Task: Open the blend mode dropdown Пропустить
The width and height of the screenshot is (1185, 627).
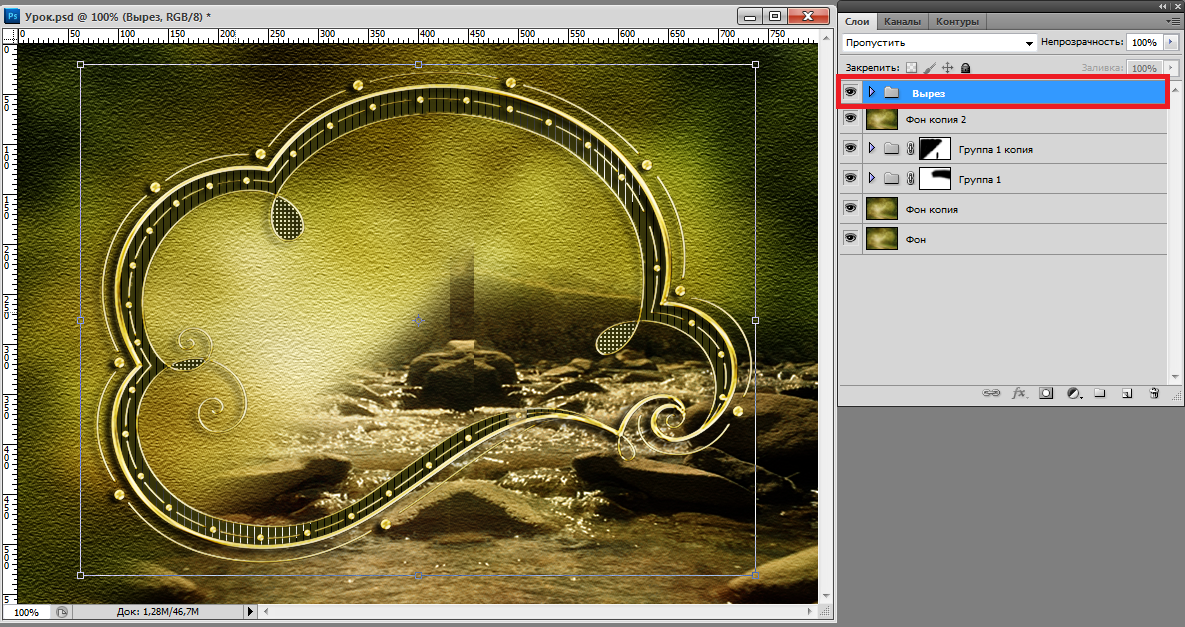Action: (939, 43)
